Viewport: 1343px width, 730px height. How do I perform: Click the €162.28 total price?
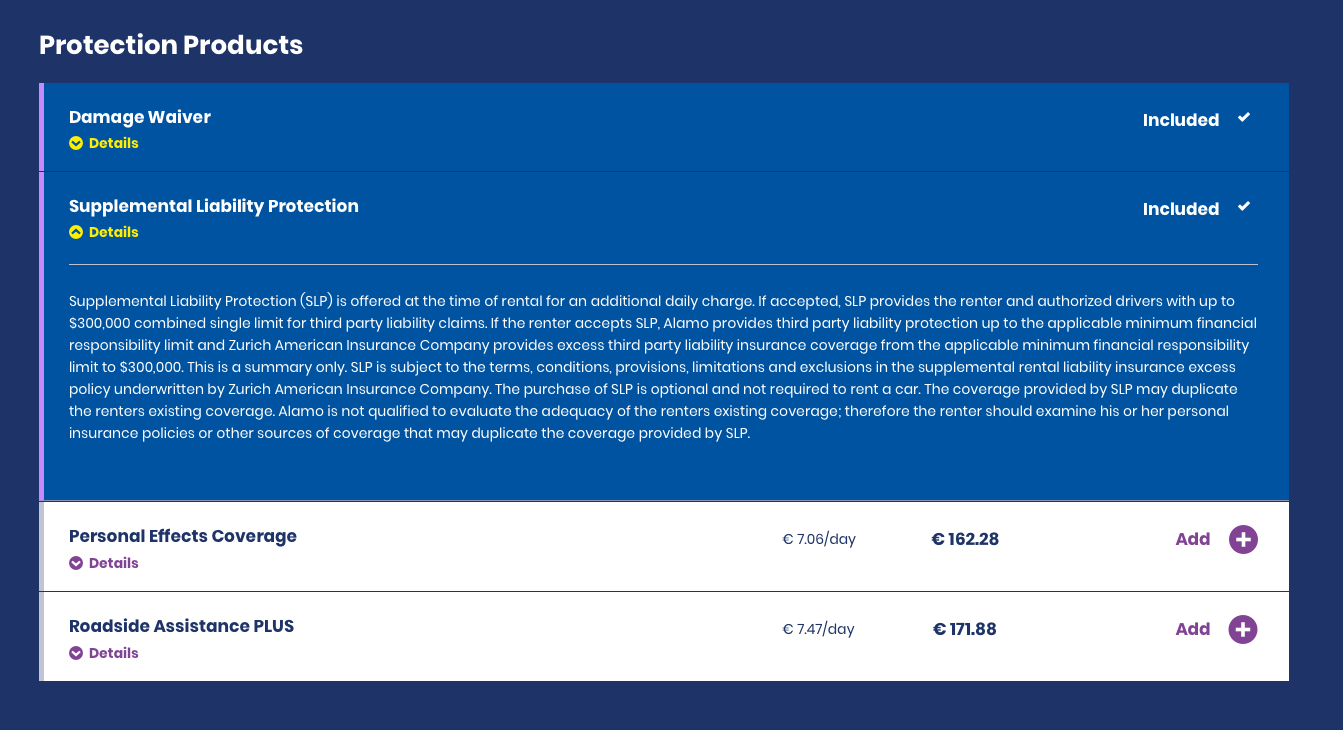tap(965, 539)
